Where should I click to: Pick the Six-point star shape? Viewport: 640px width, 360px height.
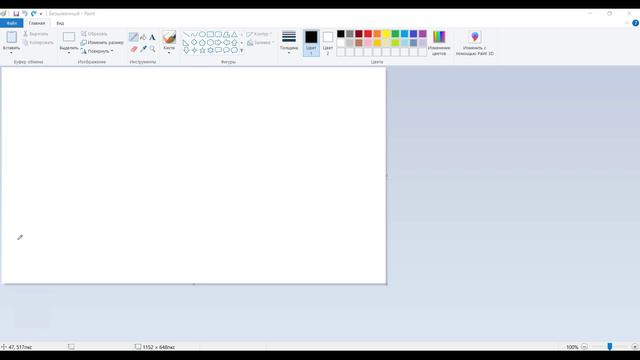point(210,50)
